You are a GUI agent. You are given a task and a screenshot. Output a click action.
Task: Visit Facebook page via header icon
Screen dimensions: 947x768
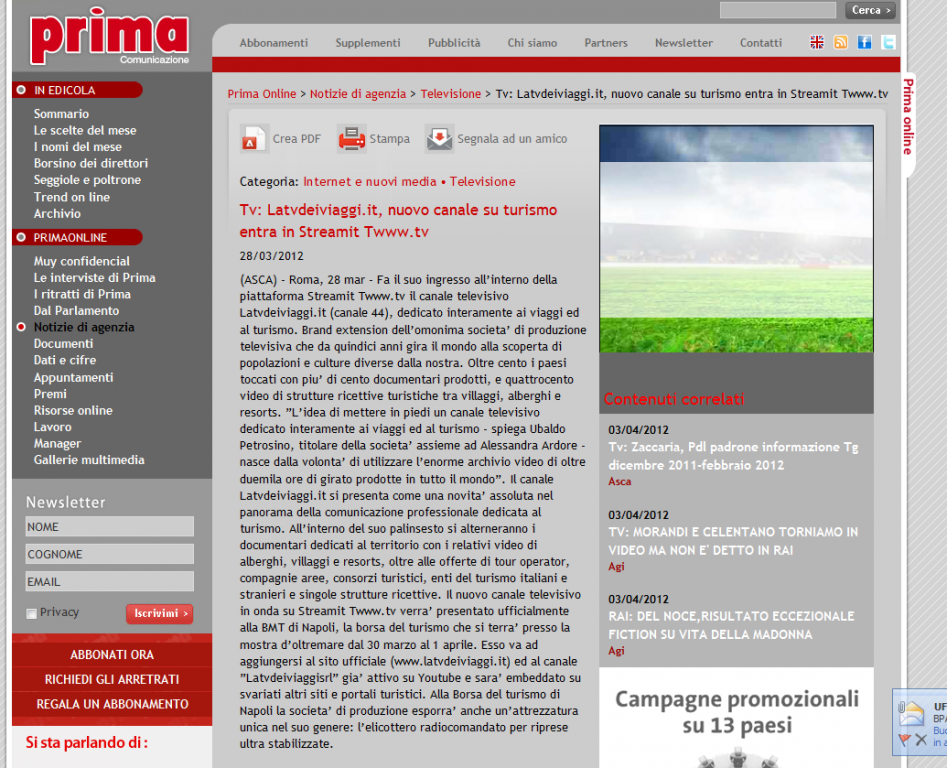coord(864,42)
